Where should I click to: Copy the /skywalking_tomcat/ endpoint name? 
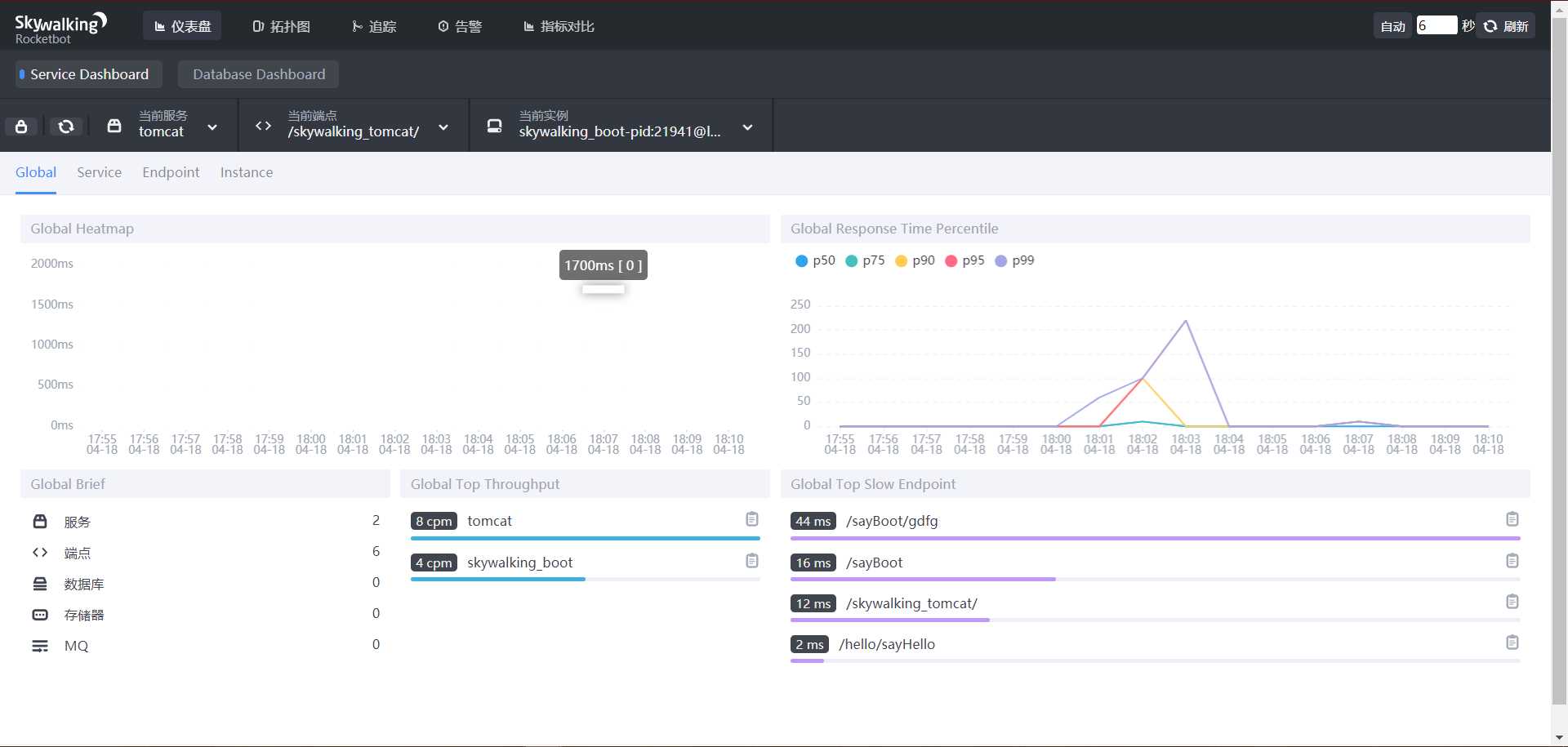(x=1512, y=602)
